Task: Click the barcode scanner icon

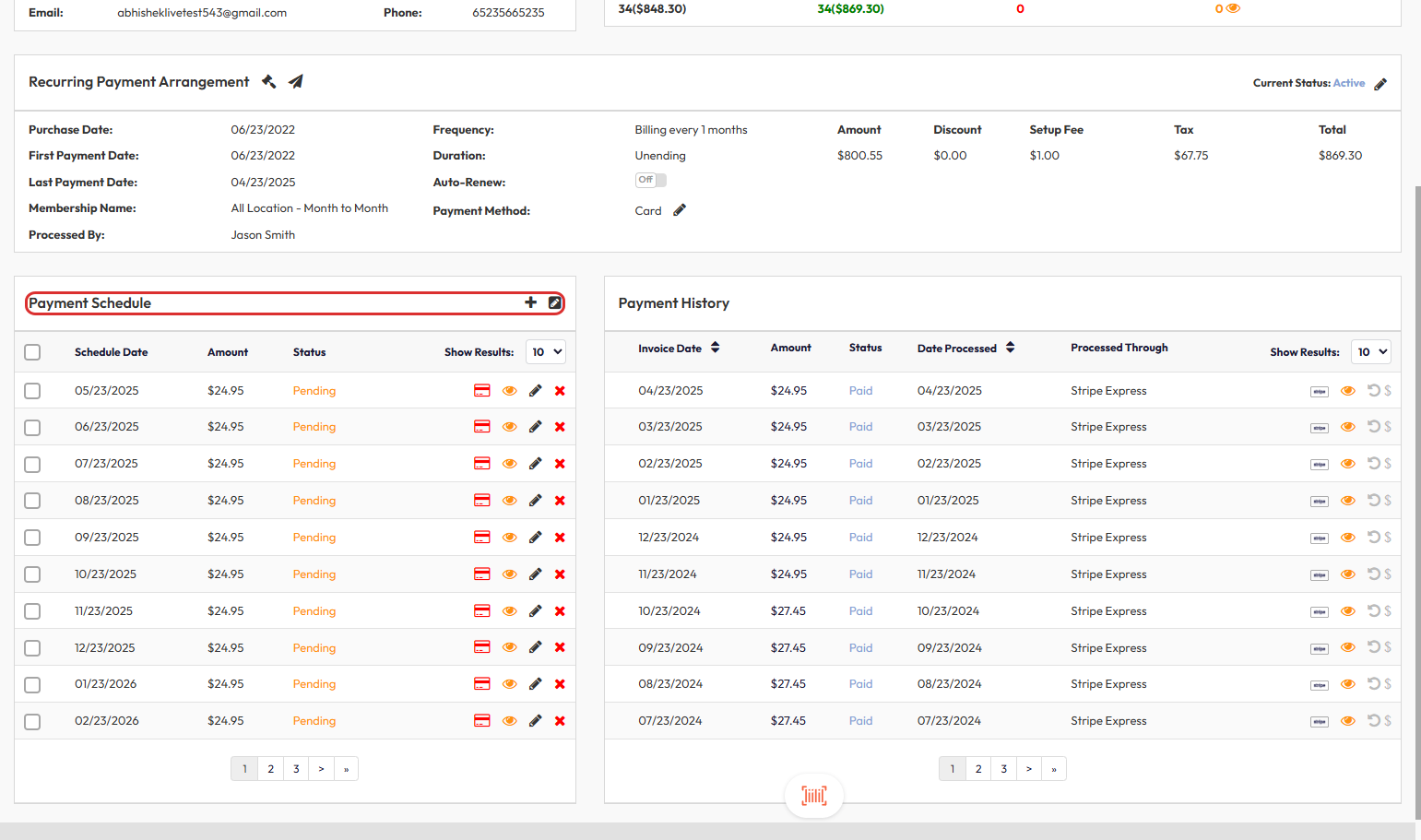Action: coord(814,796)
